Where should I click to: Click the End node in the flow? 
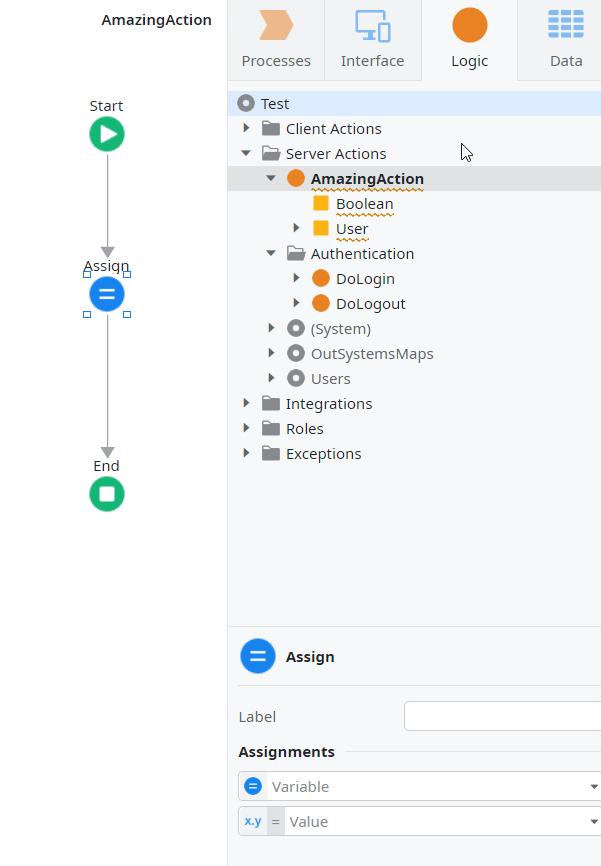106,493
